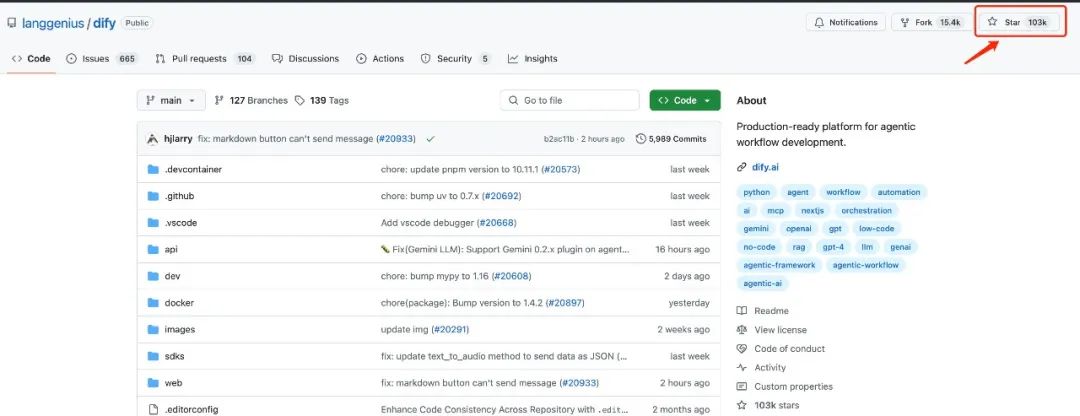The image size is (1080, 416).
Task: Switch to the Issues tab
Action: tap(102, 59)
